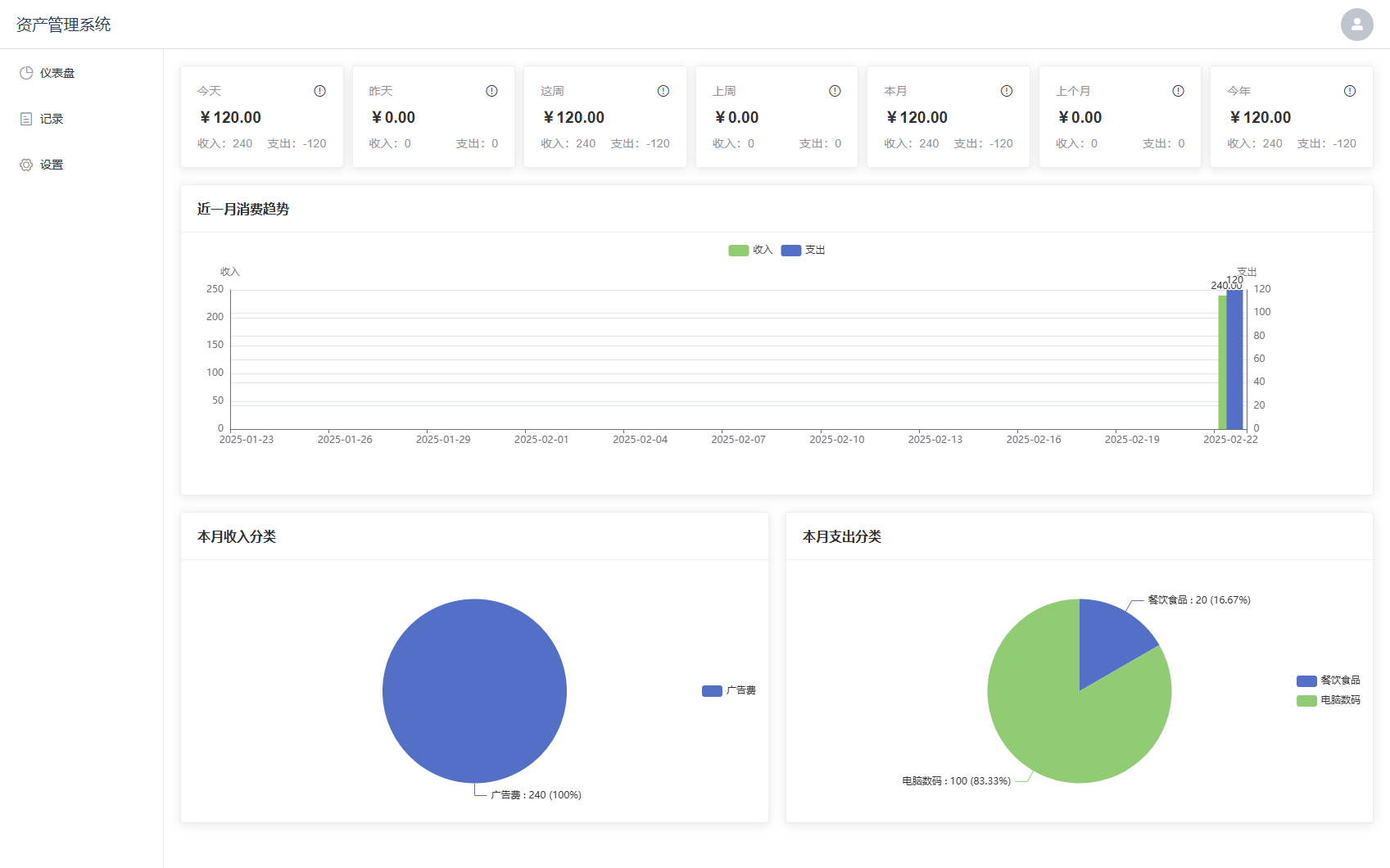Click 支出: 0 on the 上个月 card
This screenshot has height=868, width=1390.
click(1164, 143)
